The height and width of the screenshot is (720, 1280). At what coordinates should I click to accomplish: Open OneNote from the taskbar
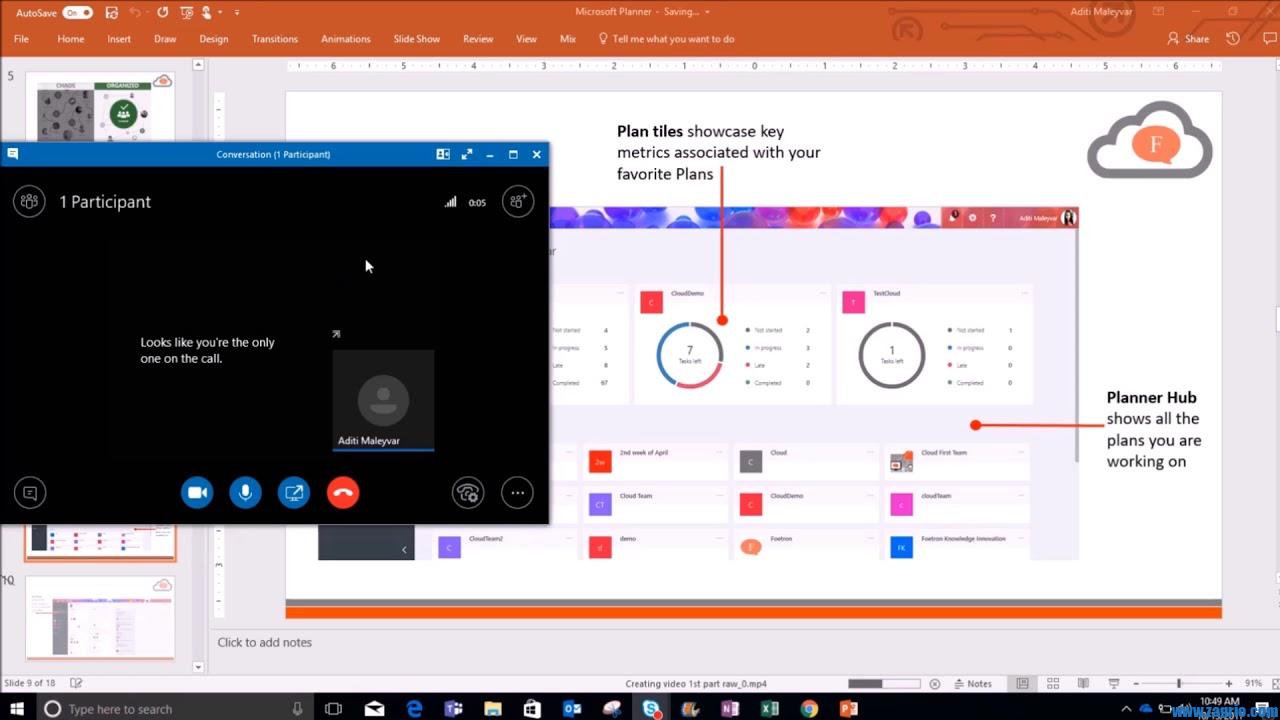[730, 709]
